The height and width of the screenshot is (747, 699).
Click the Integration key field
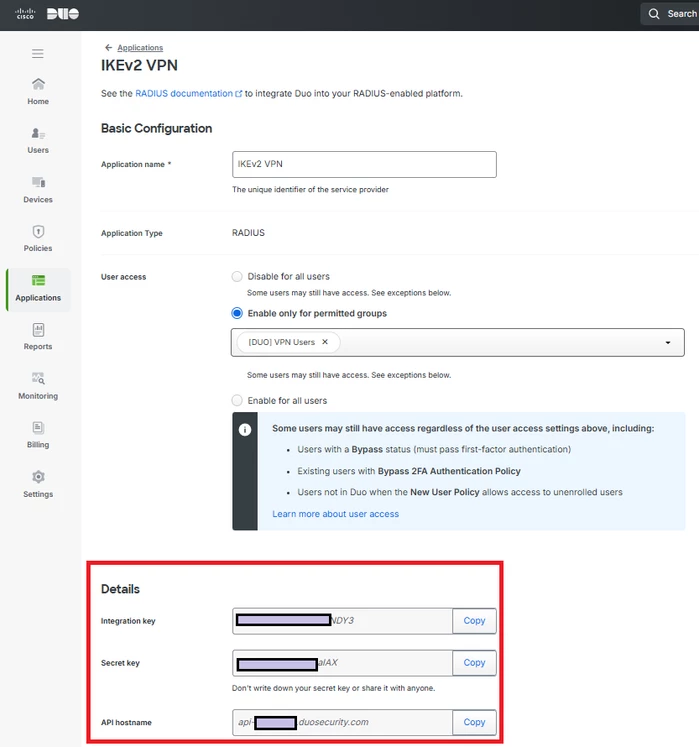point(342,621)
